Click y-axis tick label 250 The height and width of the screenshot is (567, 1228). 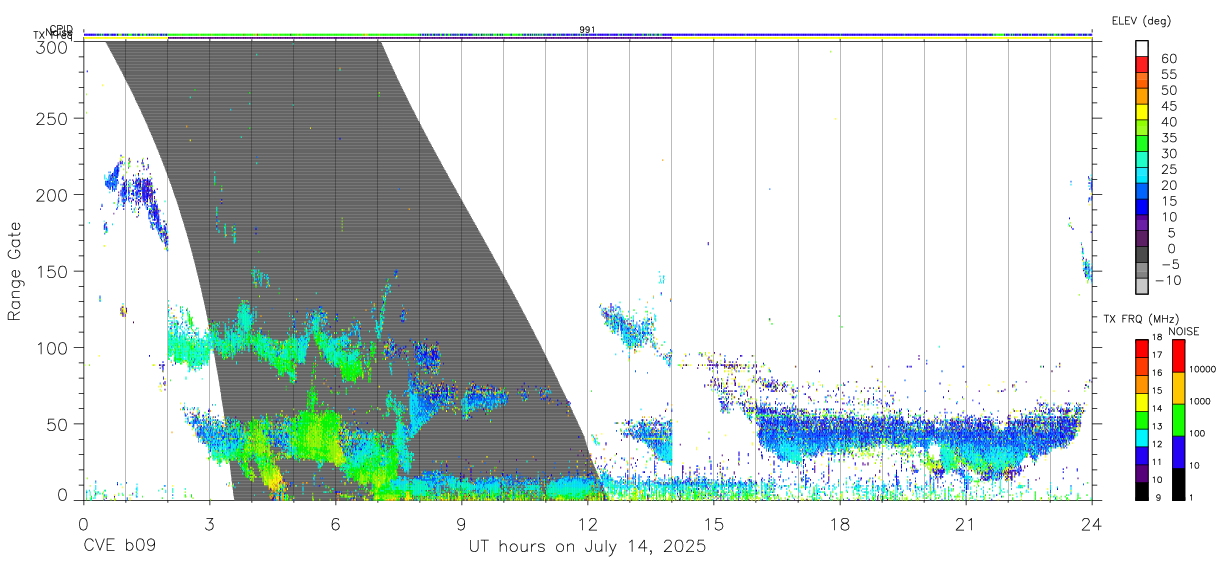pyautogui.click(x=54, y=118)
